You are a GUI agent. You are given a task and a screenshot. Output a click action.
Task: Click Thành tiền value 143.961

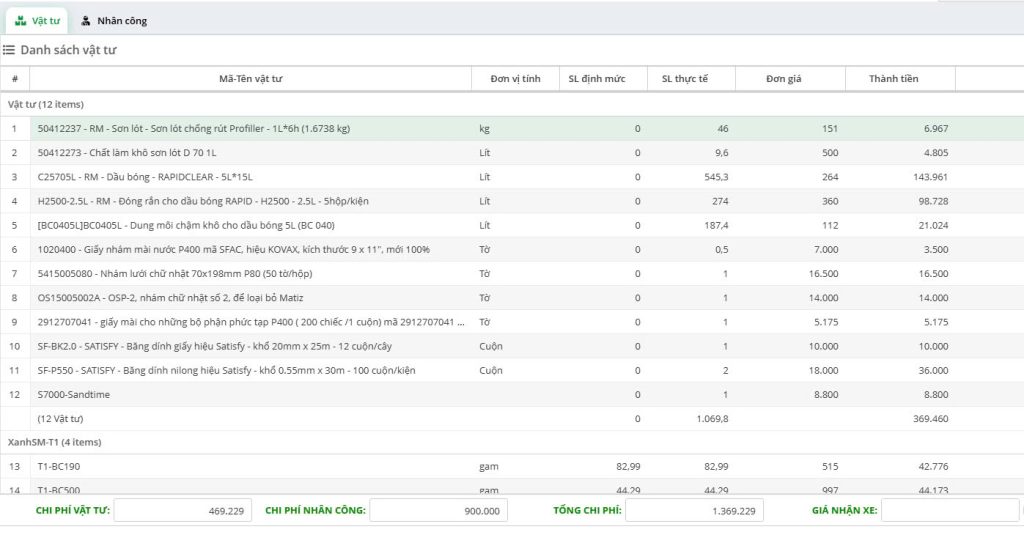[930, 177]
